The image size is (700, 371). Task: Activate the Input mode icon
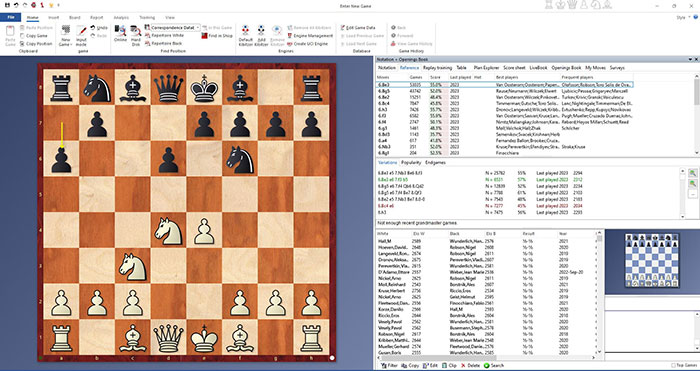coord(81,31)
